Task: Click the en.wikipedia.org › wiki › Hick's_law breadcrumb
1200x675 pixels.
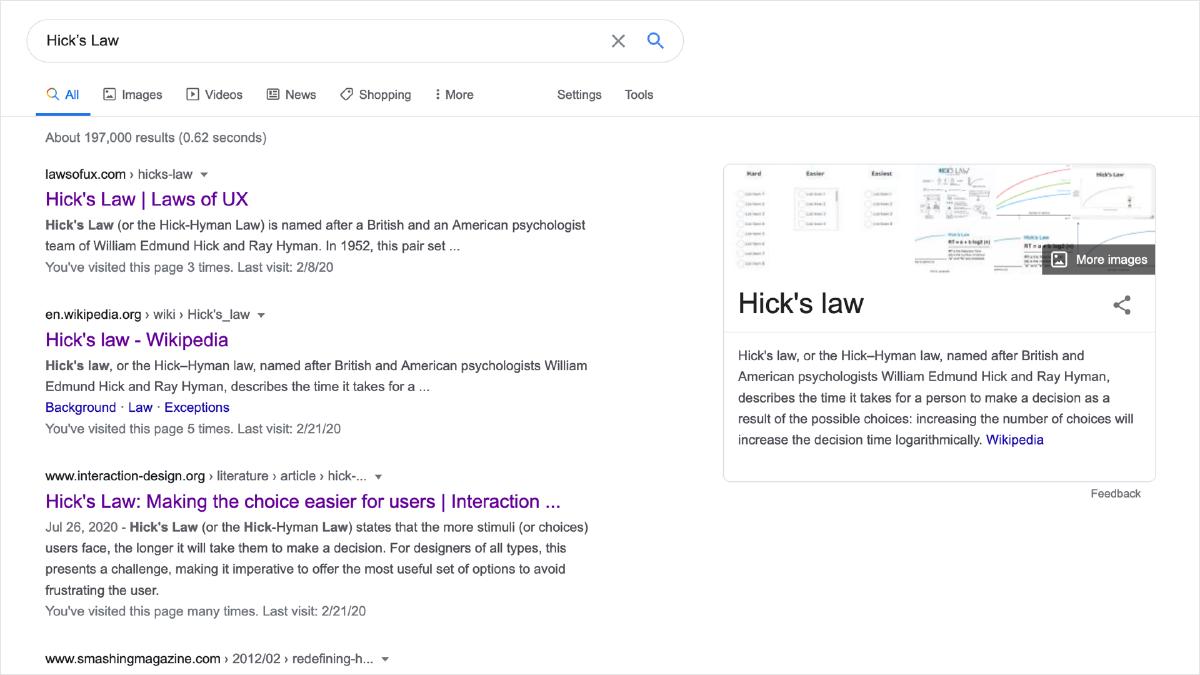Action: click(147, 314)
